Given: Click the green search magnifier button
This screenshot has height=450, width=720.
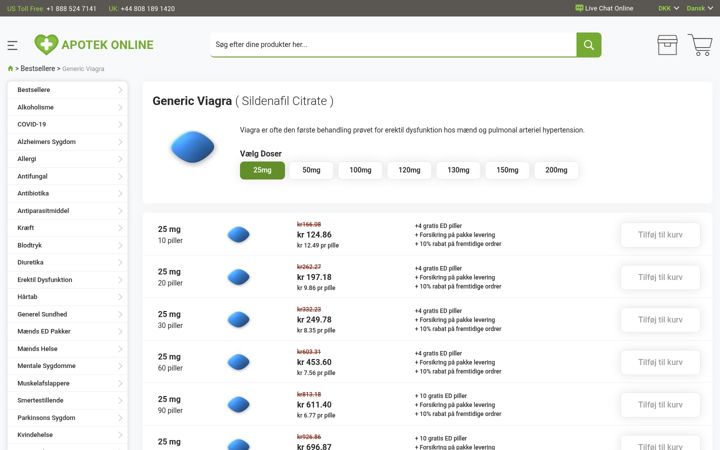Looking at the screenshot, I should [589, 45].
